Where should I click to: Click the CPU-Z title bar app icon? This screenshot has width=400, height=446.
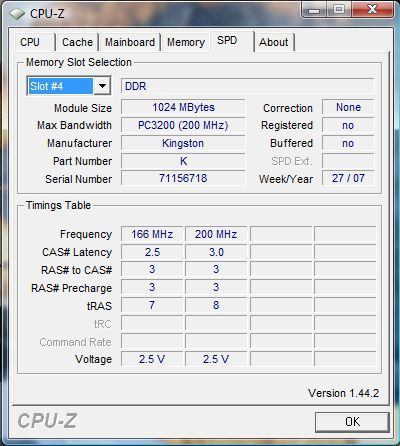click(x=17, y=14)
